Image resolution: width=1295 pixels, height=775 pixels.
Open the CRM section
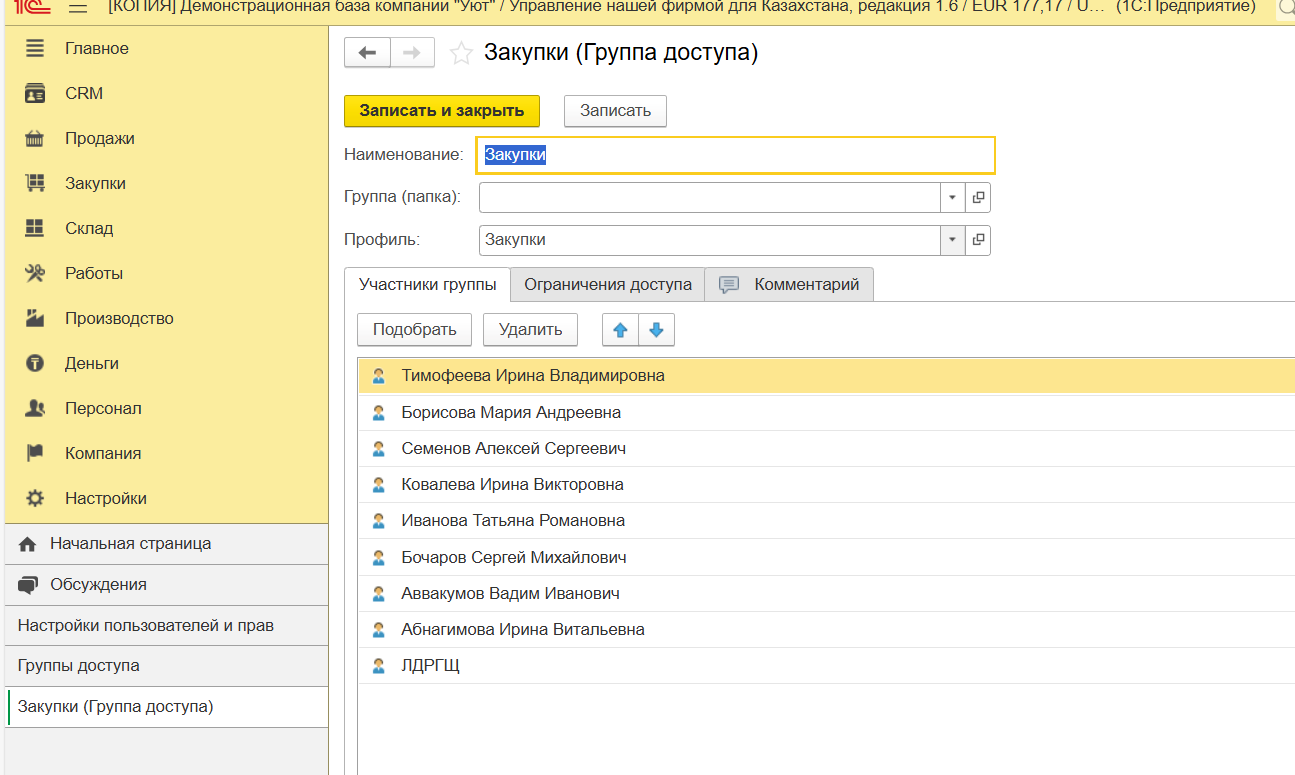84,94
